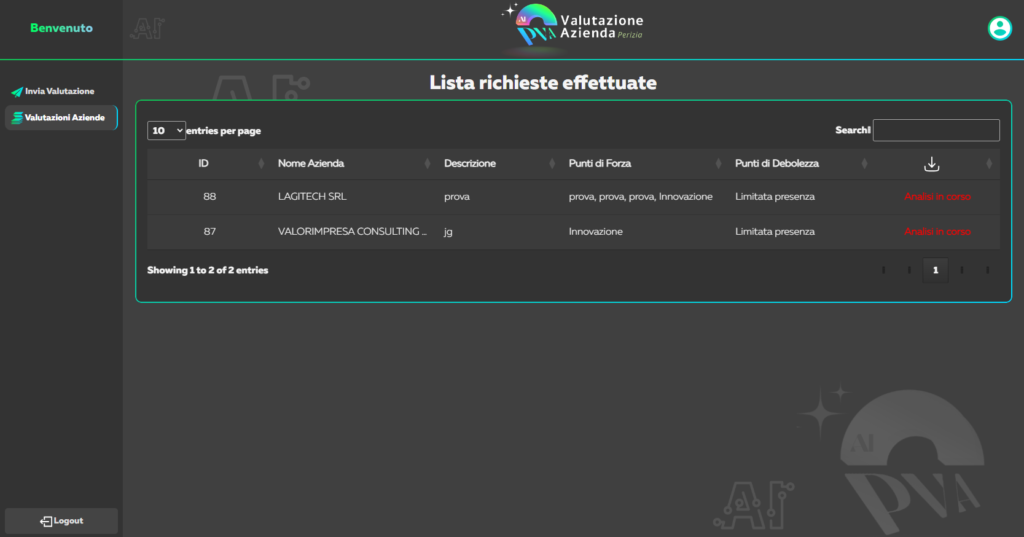The width and height of the screenshot is (1024, 537).
Task: Sort table by Punti di Debolezza header
Action: click(776, 164)
